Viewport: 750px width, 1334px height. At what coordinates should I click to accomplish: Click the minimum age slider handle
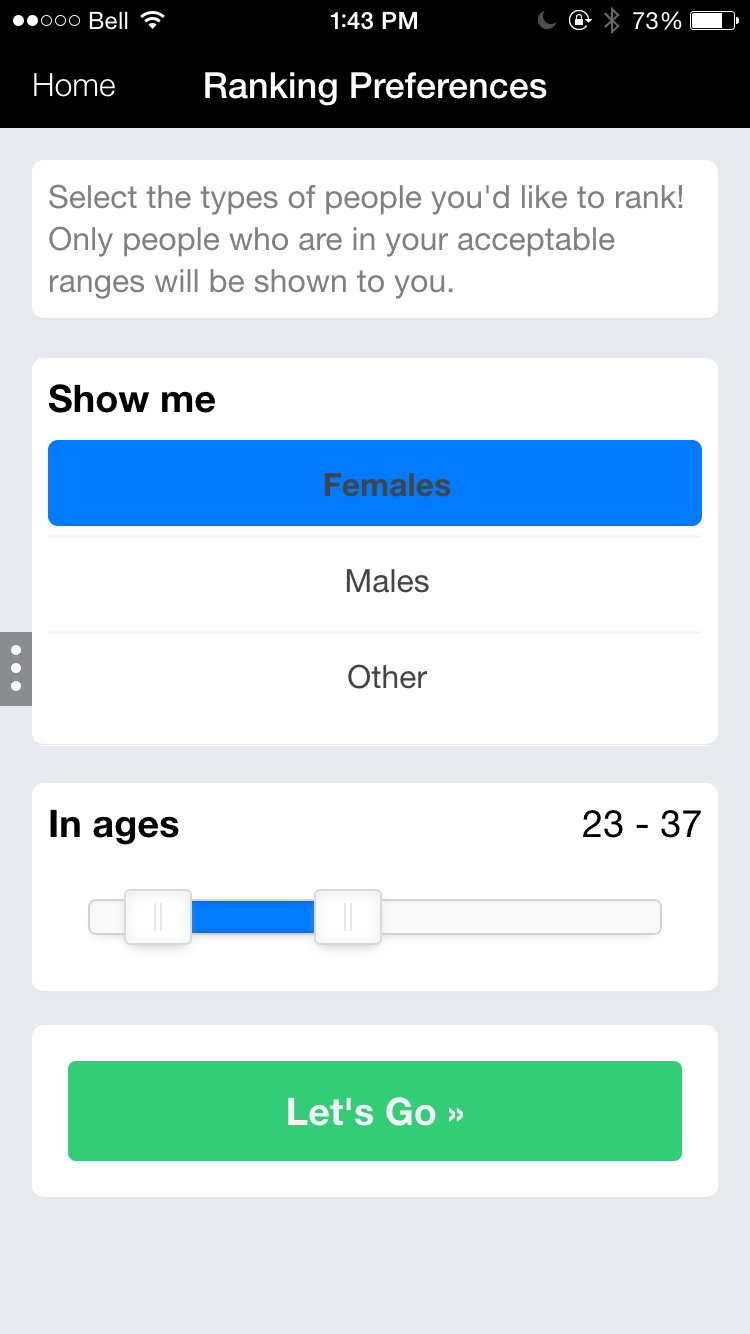click(x=158, y=917)
